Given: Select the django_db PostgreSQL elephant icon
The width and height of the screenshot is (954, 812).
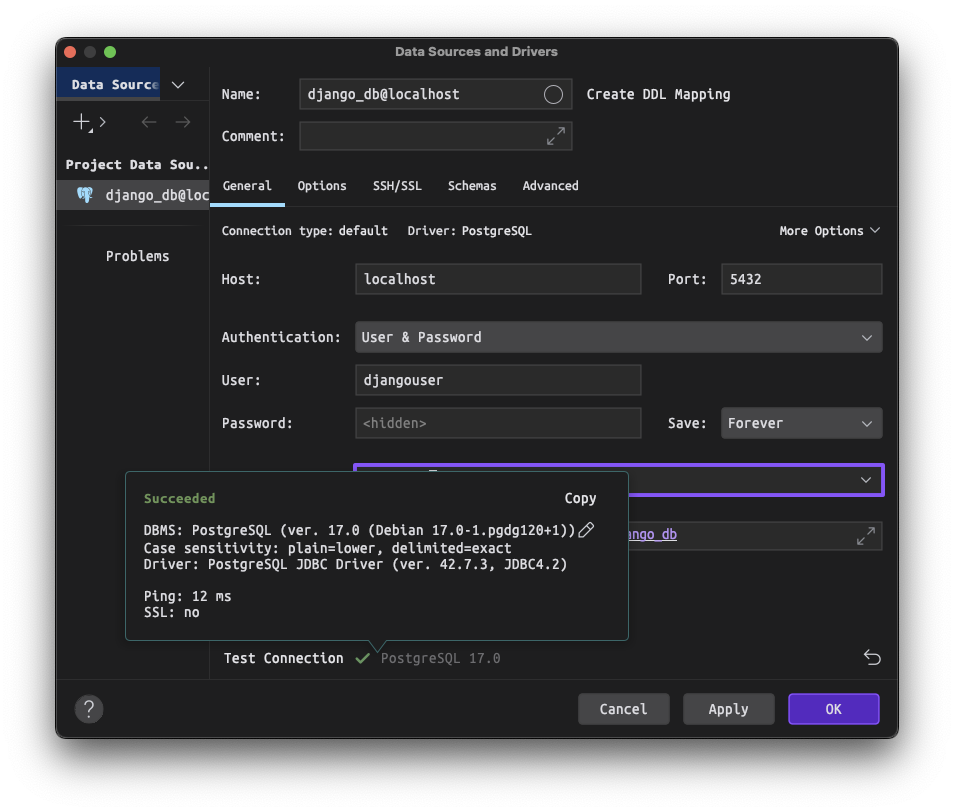Looking at the screenshot, I should [x=85, y=194].
